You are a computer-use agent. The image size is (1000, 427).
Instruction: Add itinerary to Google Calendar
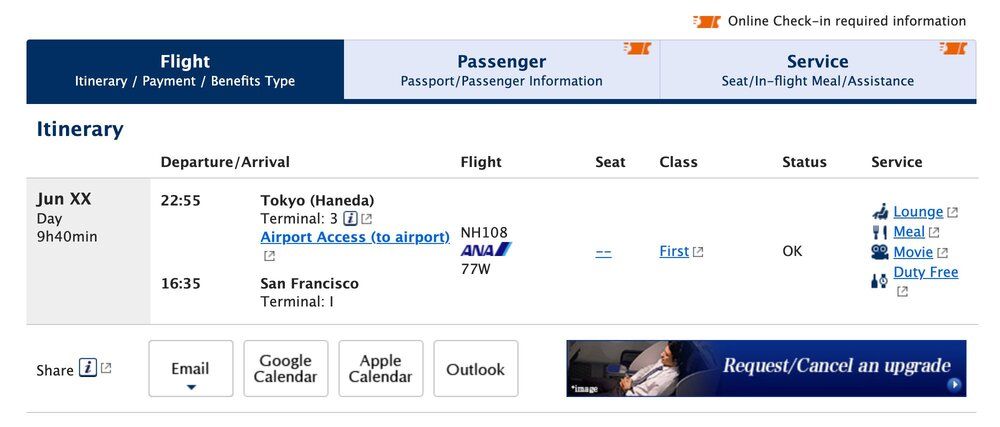(x=285, y=369)
